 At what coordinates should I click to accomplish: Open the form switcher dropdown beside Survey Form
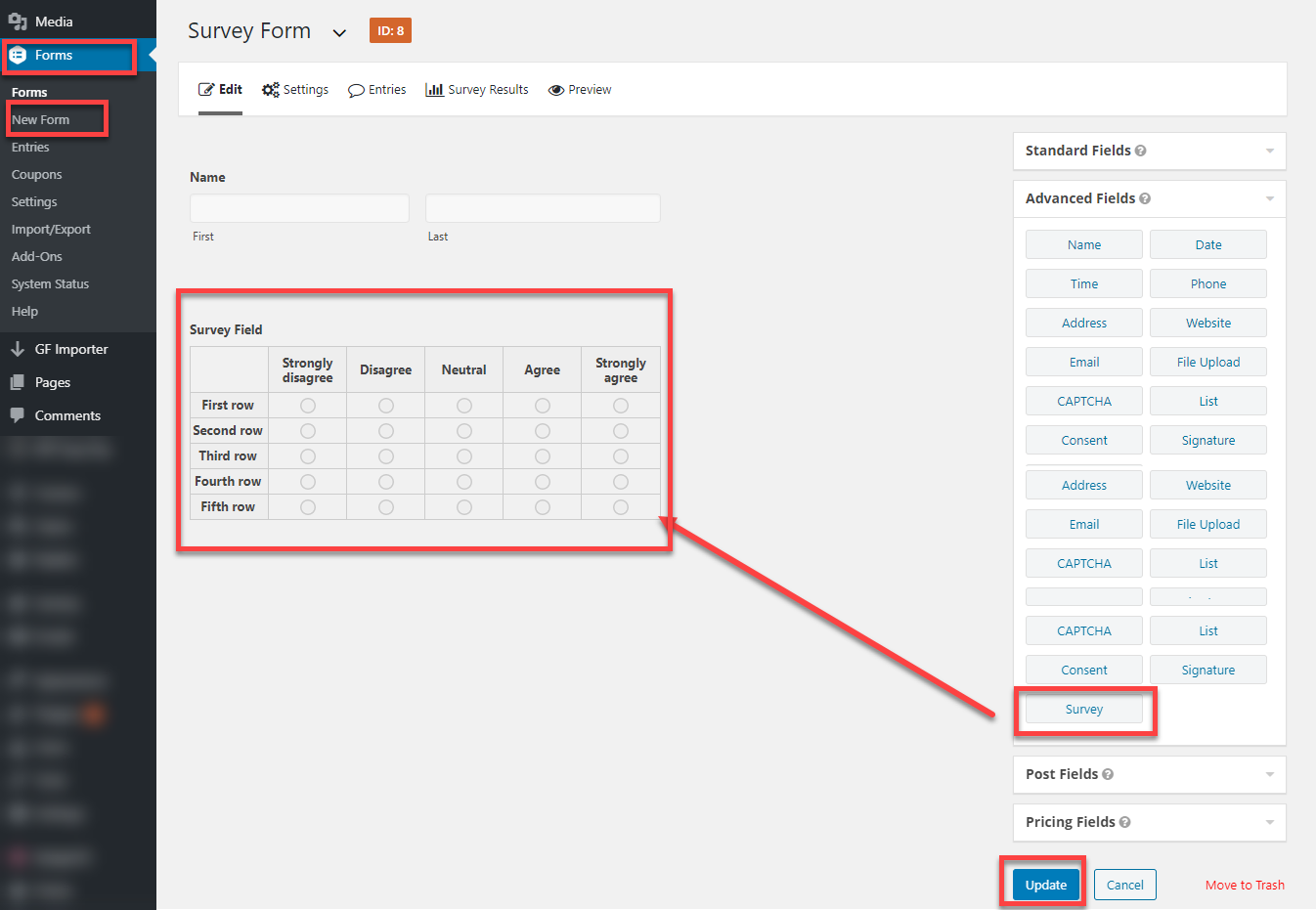coord(339,31)
